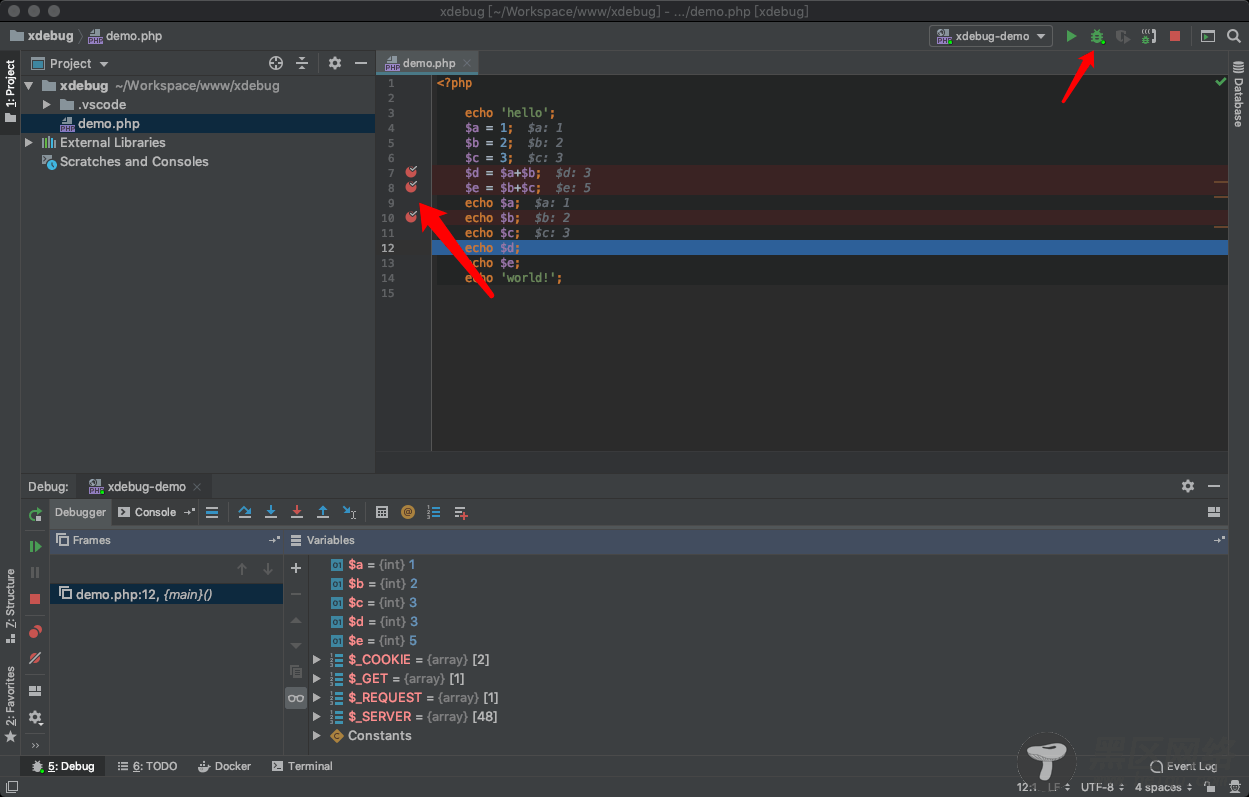Click Restore Layout icon in debug sidebar
This screenshot has height=797, width=1249.
click(35, 691)
